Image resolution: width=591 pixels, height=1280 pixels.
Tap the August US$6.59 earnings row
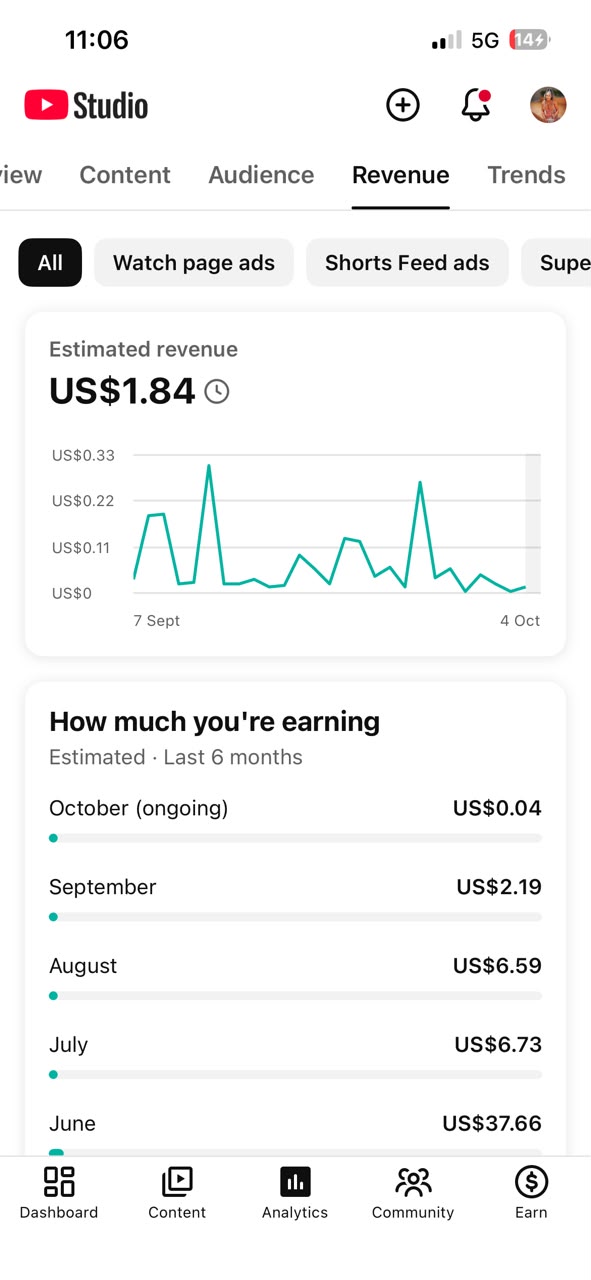295,977
